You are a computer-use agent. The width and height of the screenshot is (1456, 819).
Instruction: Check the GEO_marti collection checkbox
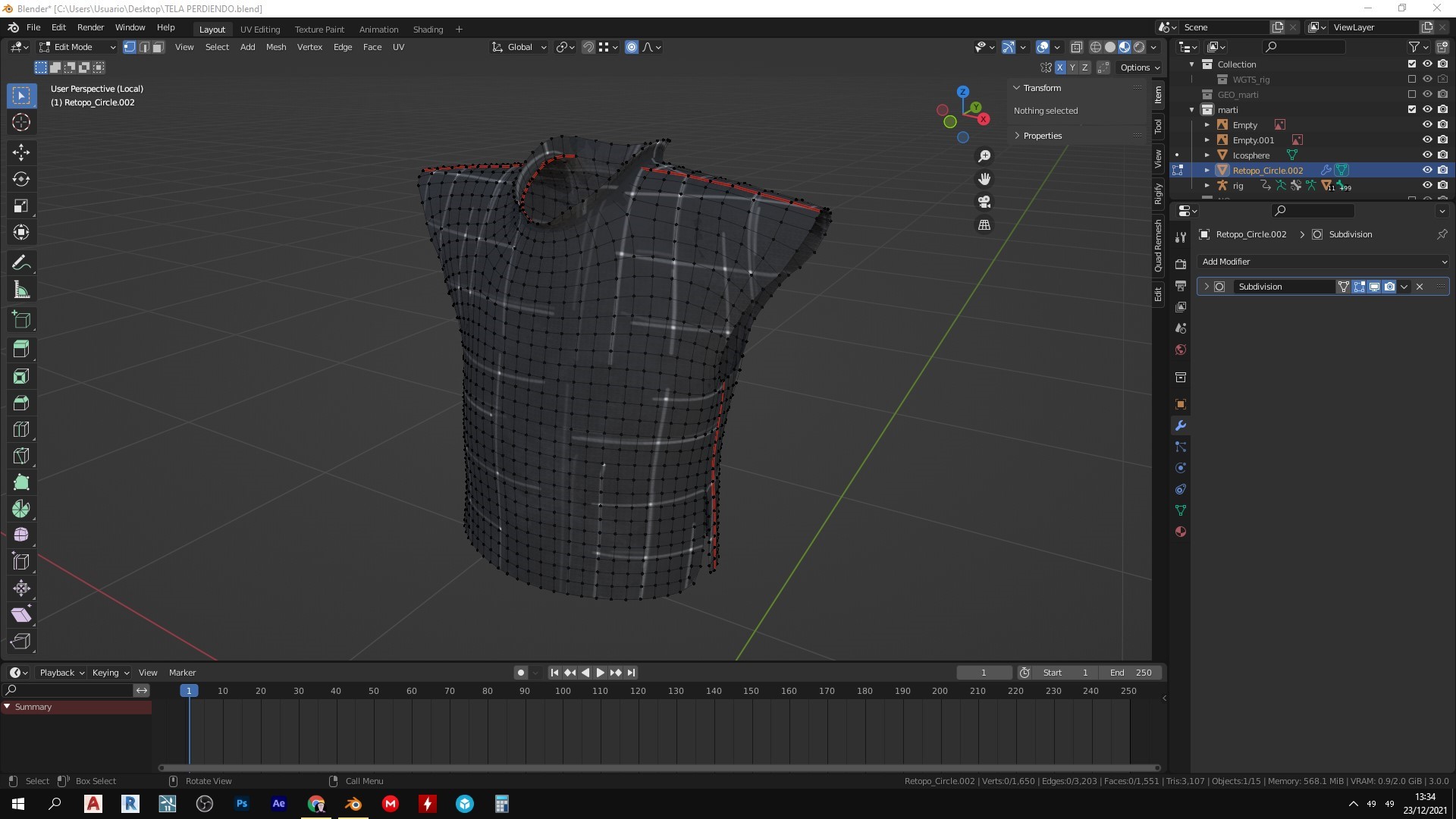tap(1411, 94)
